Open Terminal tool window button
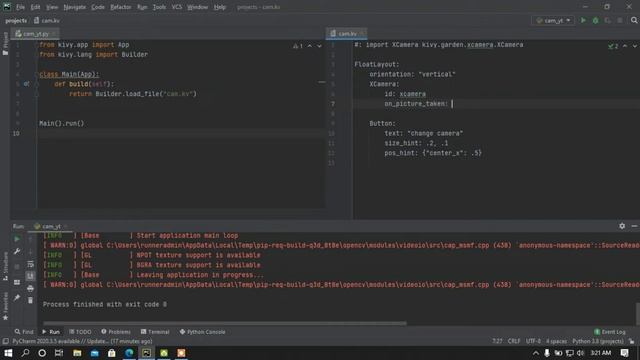This screenshot has width=640, height=360. click(x=155, y=332)
